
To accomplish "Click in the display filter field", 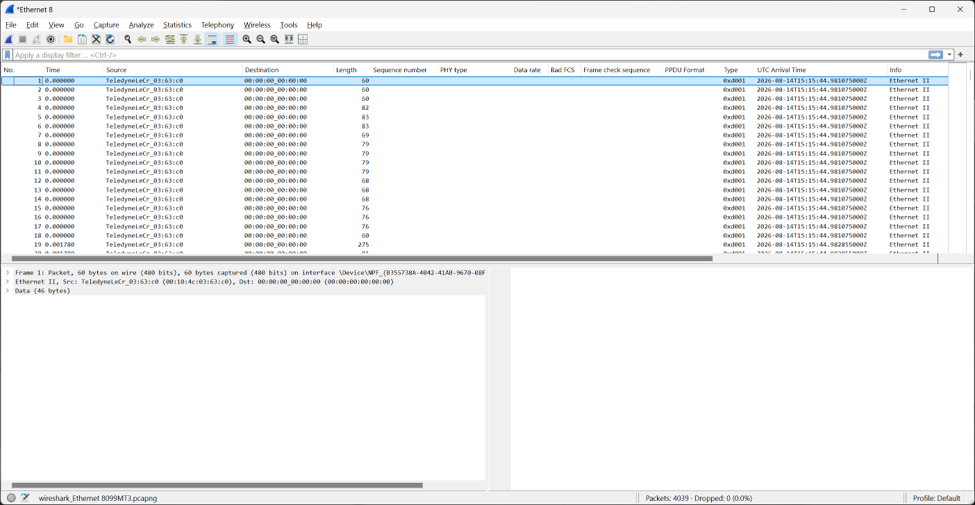I will [x=469, y=55].
